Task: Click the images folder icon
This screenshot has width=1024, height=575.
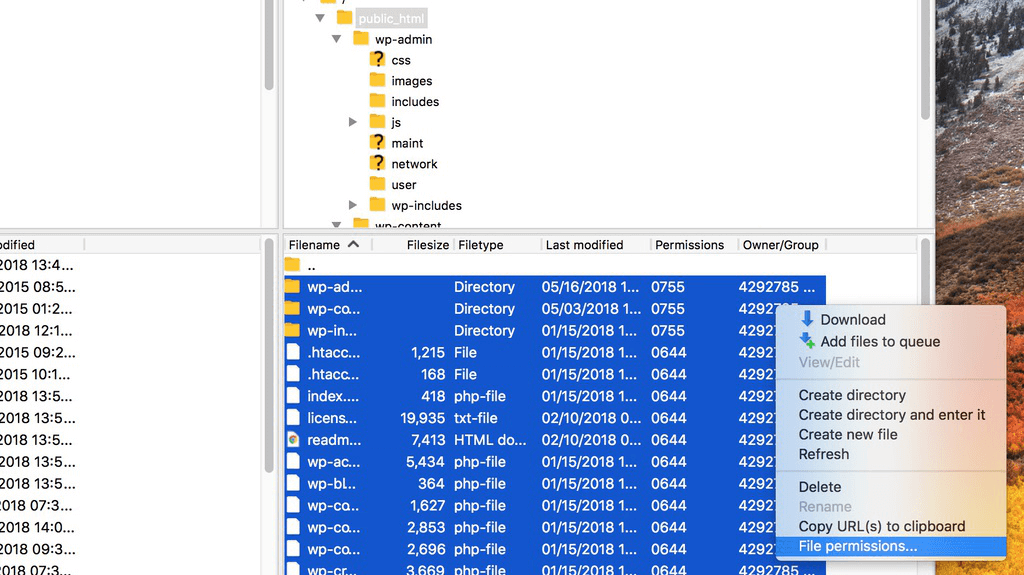Action: 377,80
